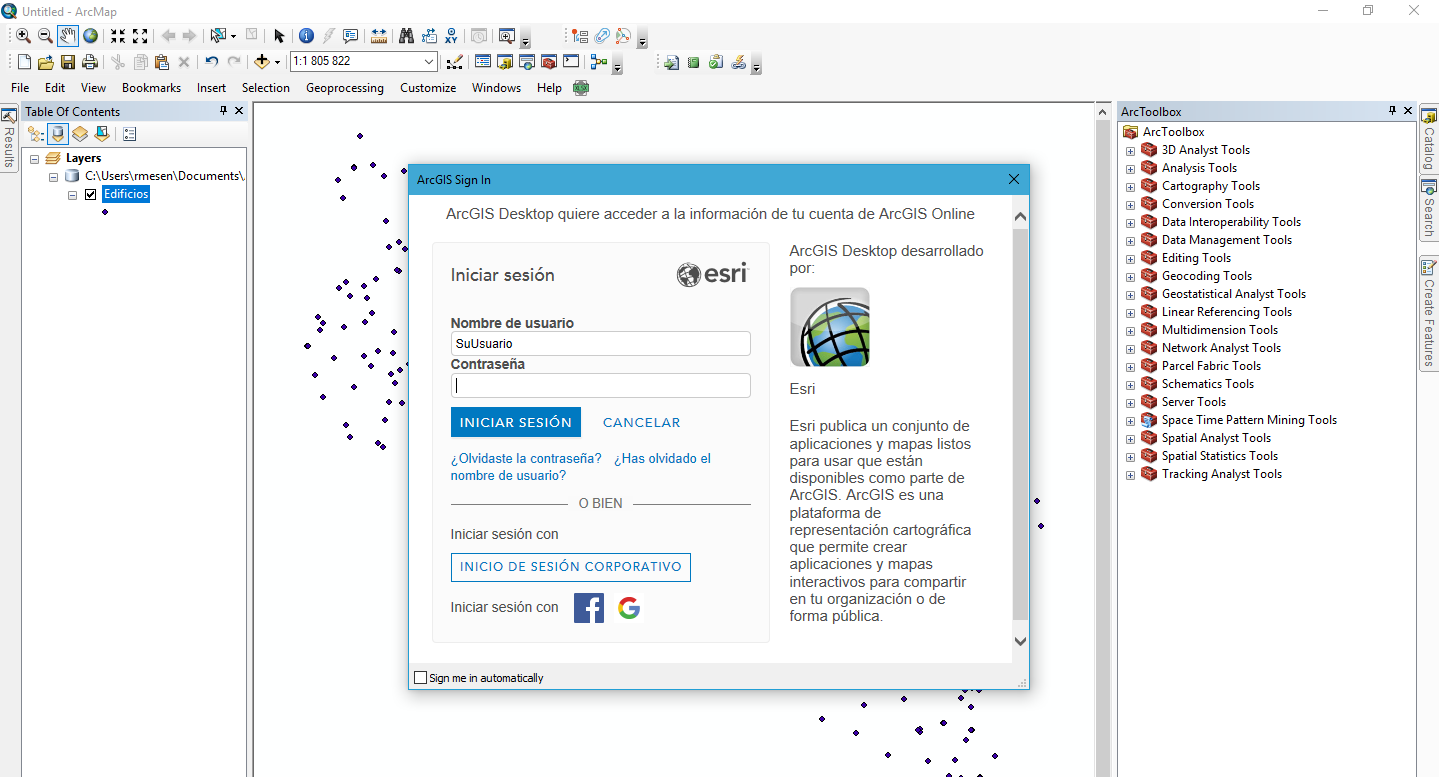The image size is (1439, 777).
Task: Click the INICIAR SESIÓN button
Action: click(516, 423)
